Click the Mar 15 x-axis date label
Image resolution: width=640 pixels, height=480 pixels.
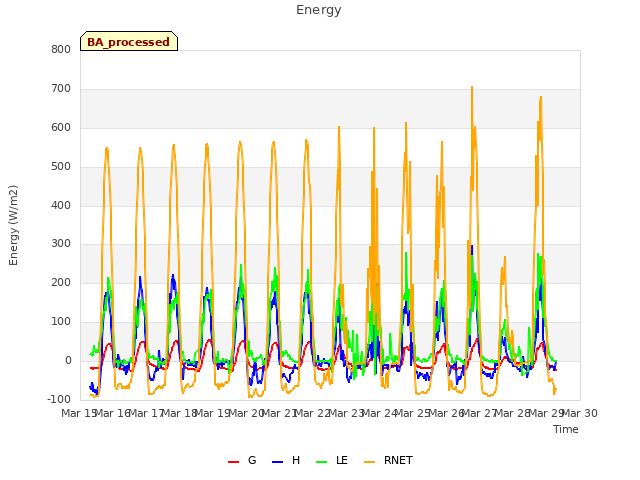[x=79, y=413]
